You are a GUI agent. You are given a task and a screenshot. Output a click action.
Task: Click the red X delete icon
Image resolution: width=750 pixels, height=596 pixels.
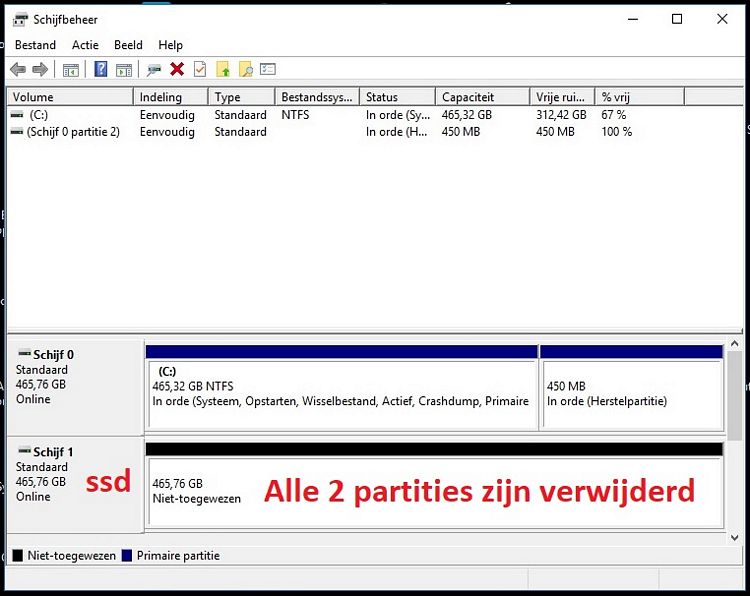point(177,69)
